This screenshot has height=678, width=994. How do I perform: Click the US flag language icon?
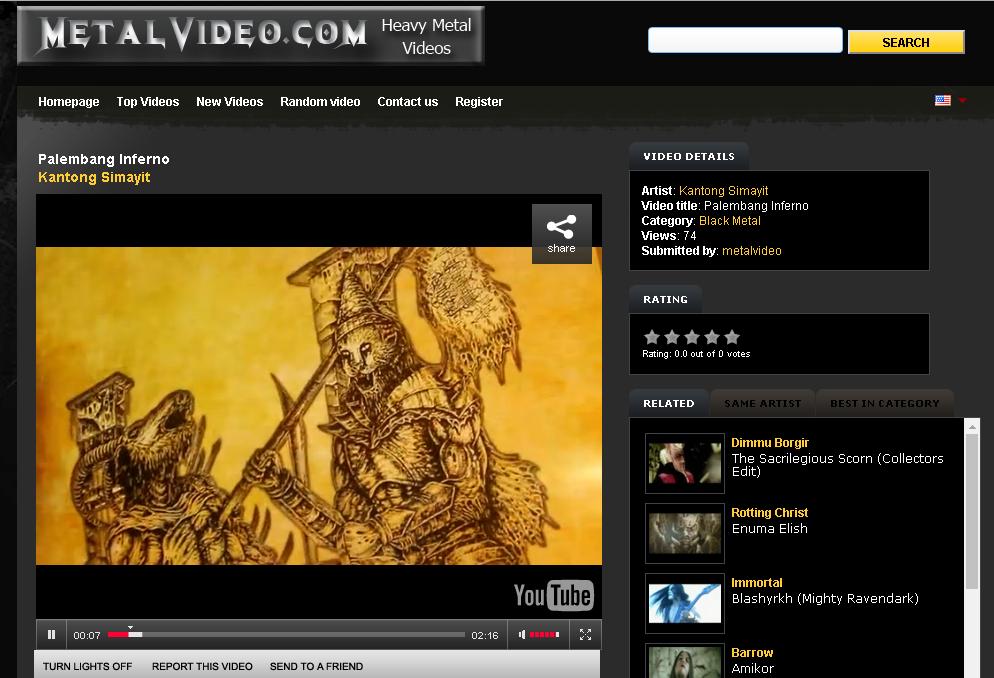coord(942,100)
